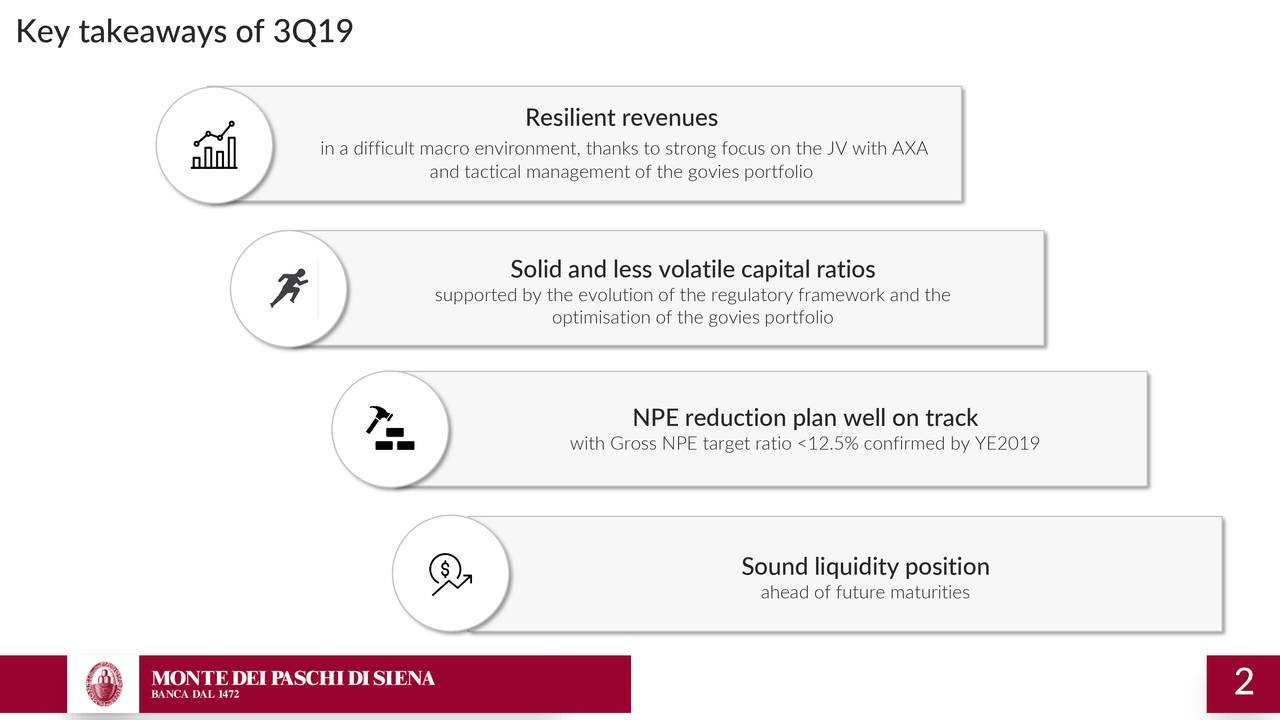This screenshot has height=720, width=1280.
Task: Click the Monte dei Paschi crest logo
Action: [x=103, y=684]
